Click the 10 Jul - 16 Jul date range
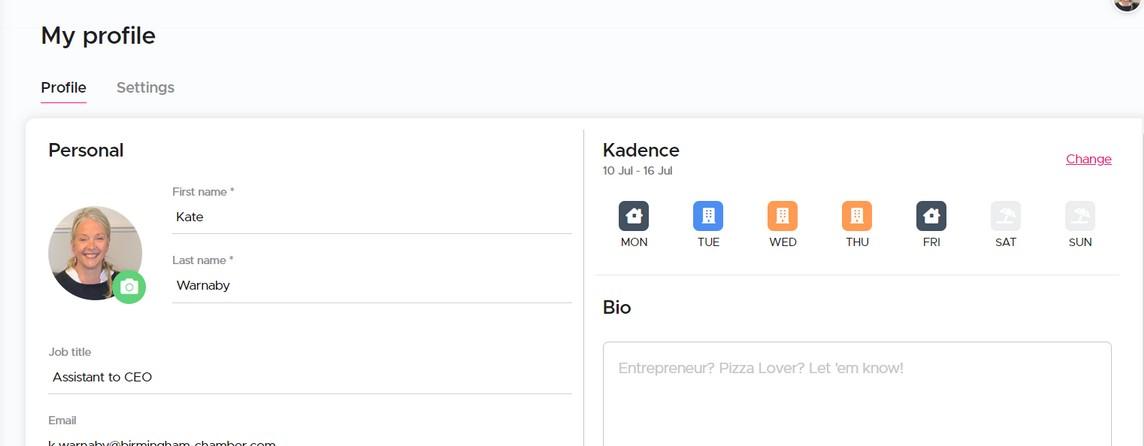 [637, 171]
